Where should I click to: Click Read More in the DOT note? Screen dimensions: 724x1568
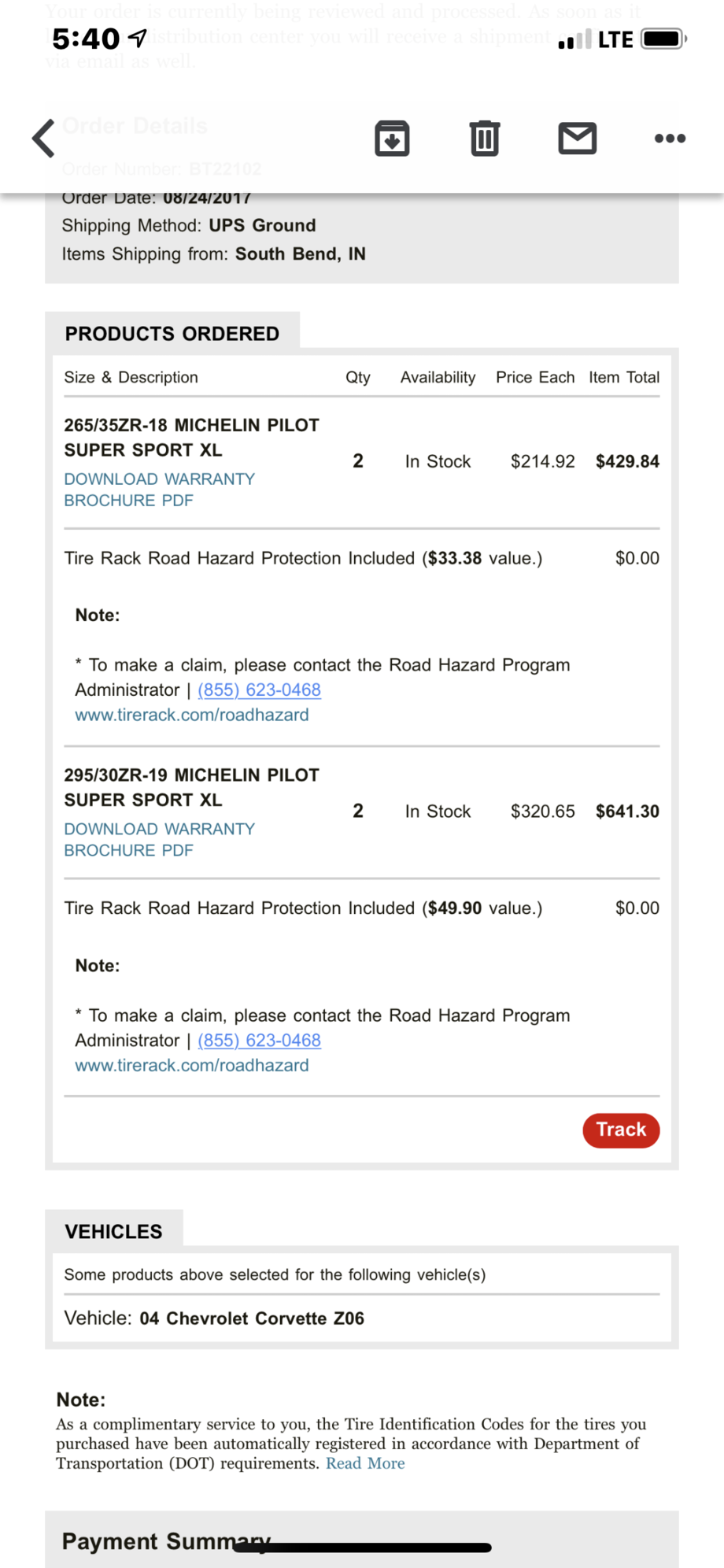(x=365, y=1463)
